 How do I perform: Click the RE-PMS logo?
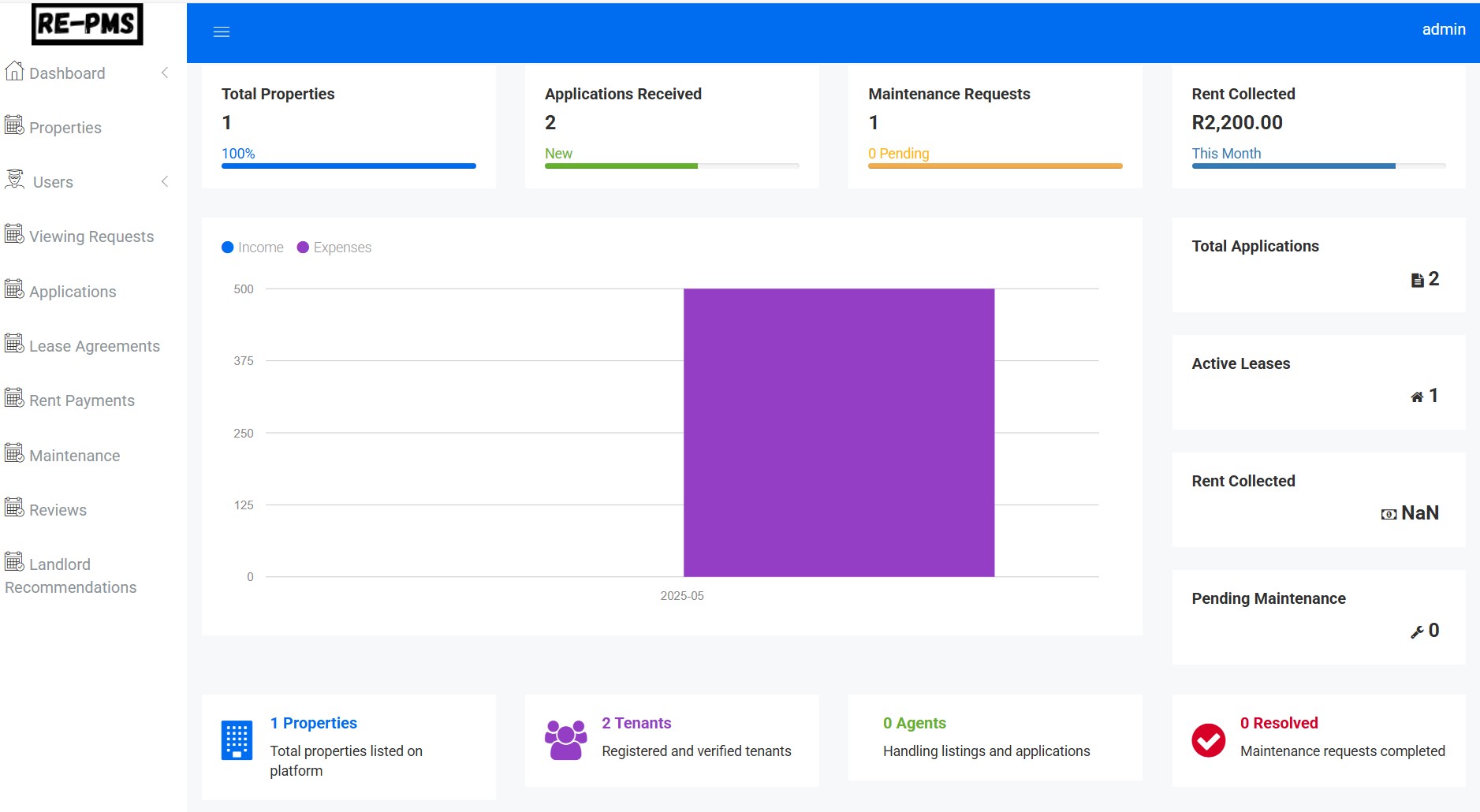pos(87,24)
